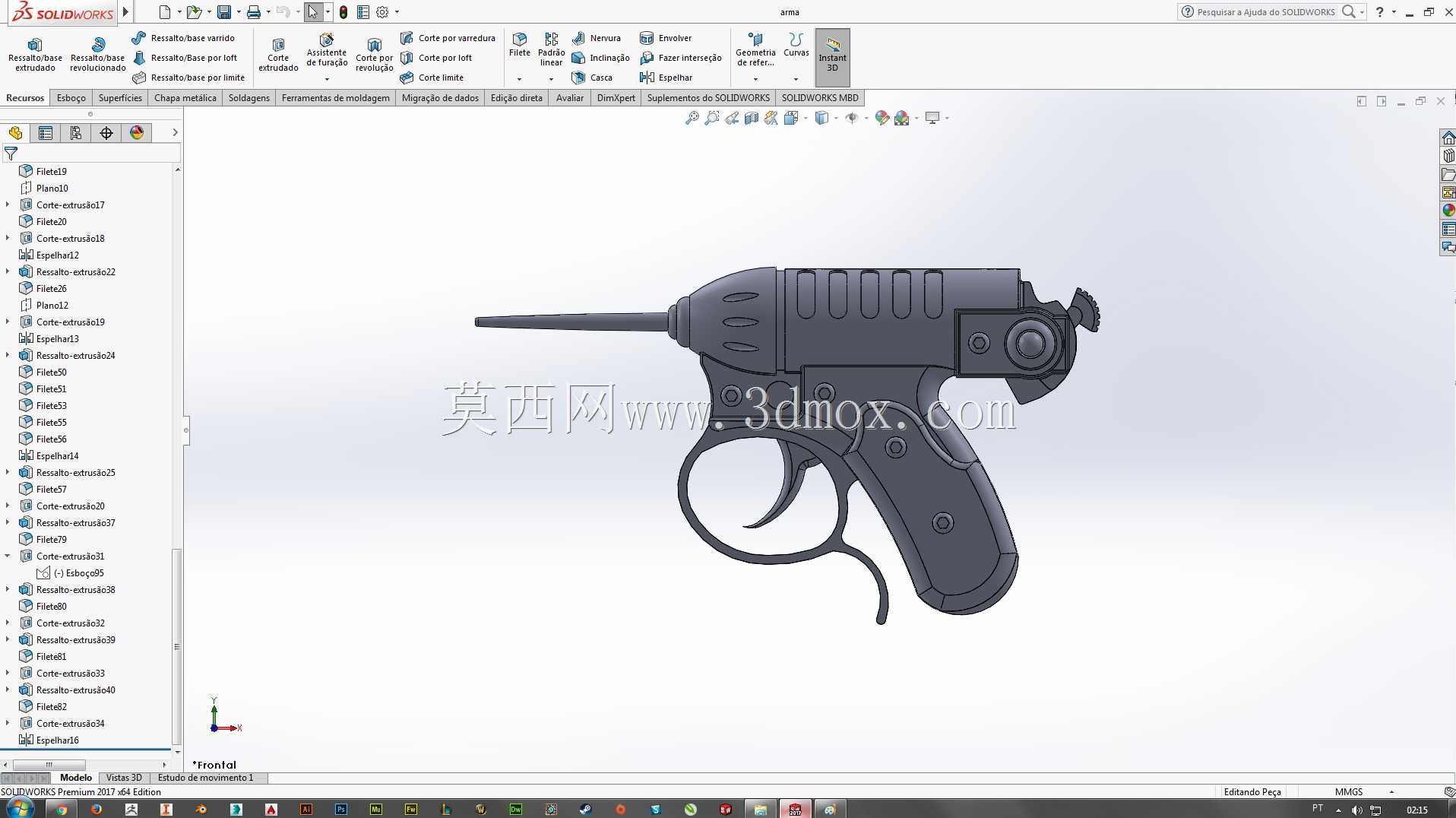Open the SOLIDWORKS Resources home icon

(x=1448, y=138)
